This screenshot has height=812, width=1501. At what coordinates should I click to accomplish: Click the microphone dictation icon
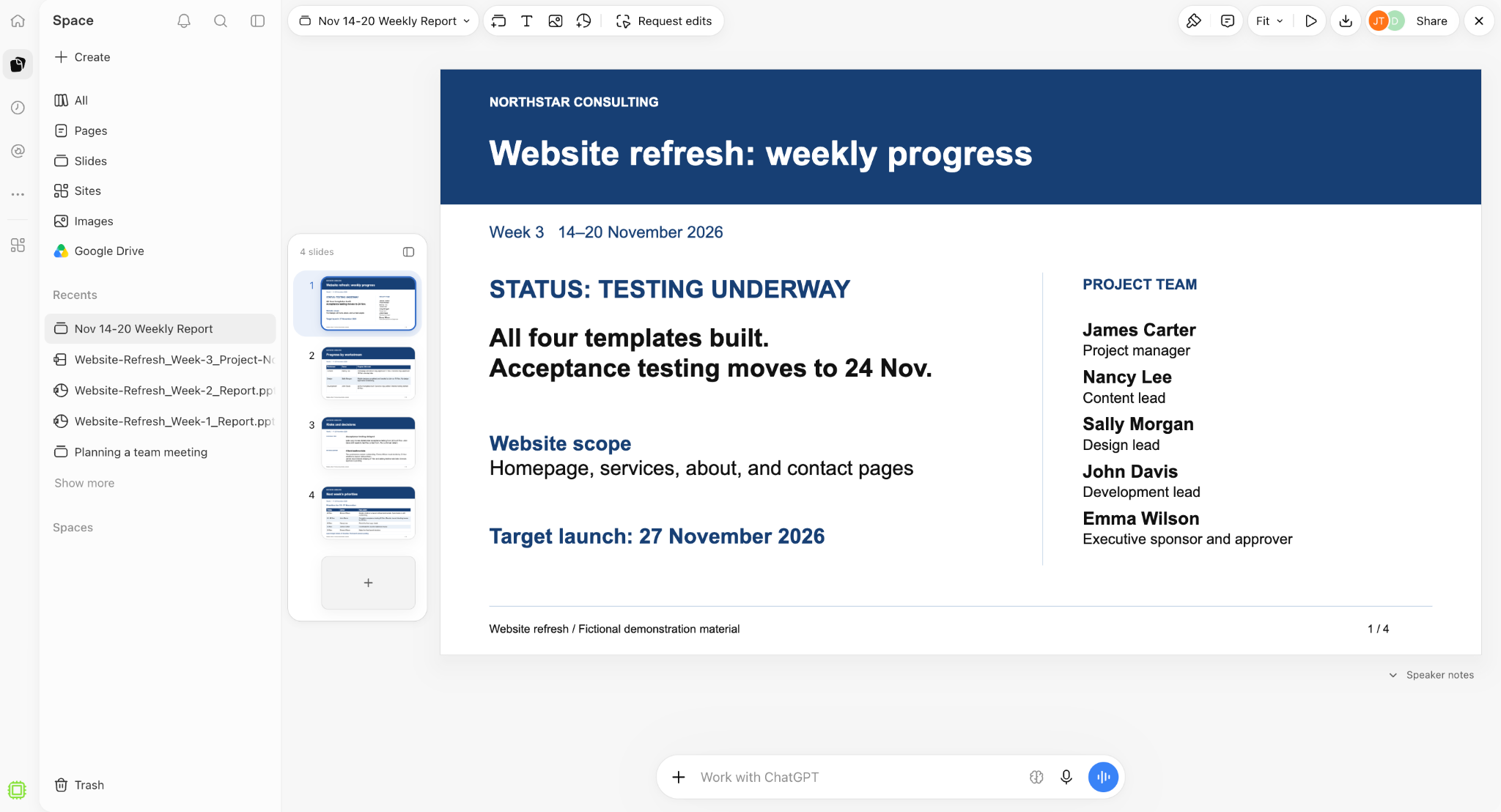[x=1066, y=777]
